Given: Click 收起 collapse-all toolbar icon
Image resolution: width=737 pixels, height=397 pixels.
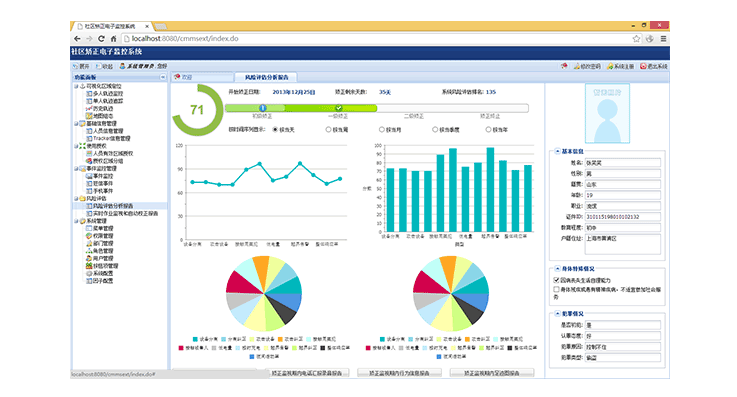Looking at the screenshot, I should coord(99,66).
